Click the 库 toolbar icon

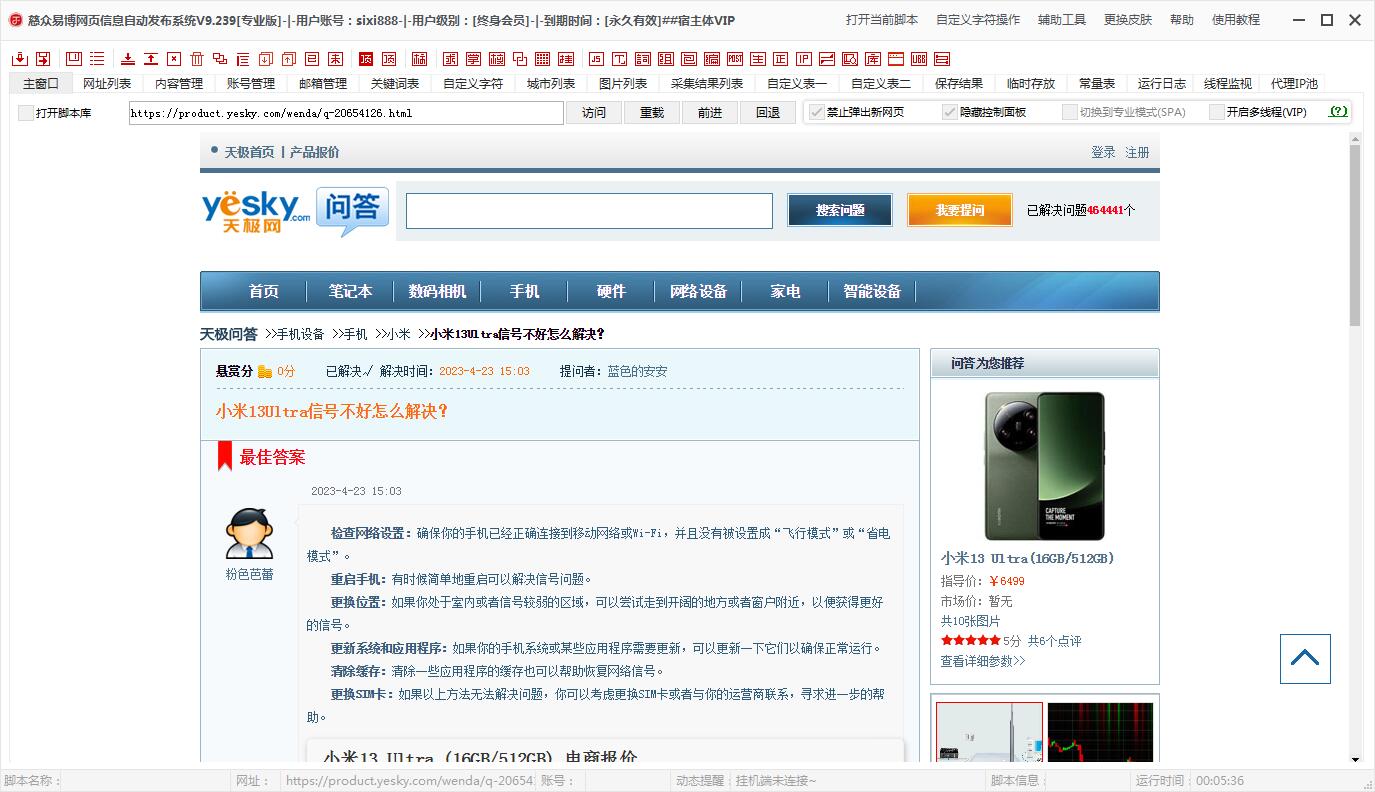click(x=873, y=59)
